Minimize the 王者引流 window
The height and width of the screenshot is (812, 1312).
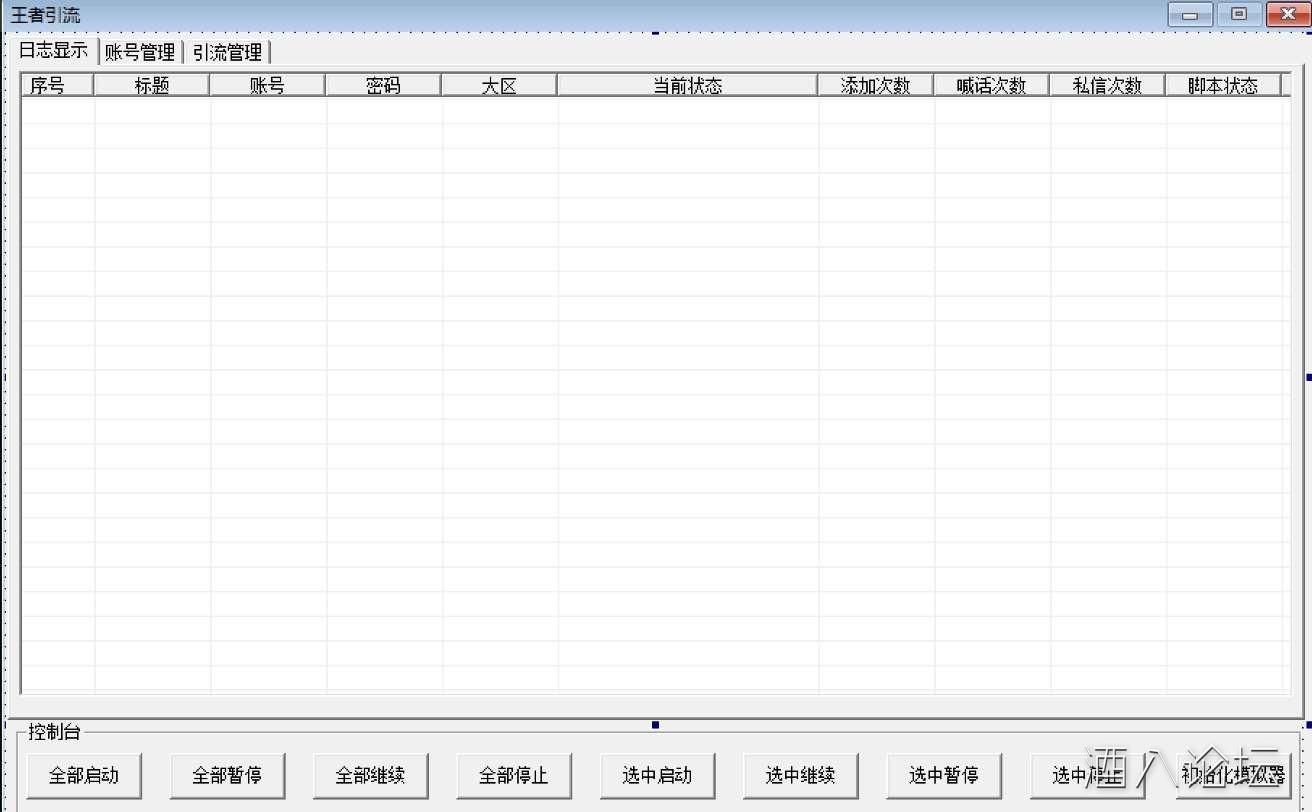[1190, 15]
